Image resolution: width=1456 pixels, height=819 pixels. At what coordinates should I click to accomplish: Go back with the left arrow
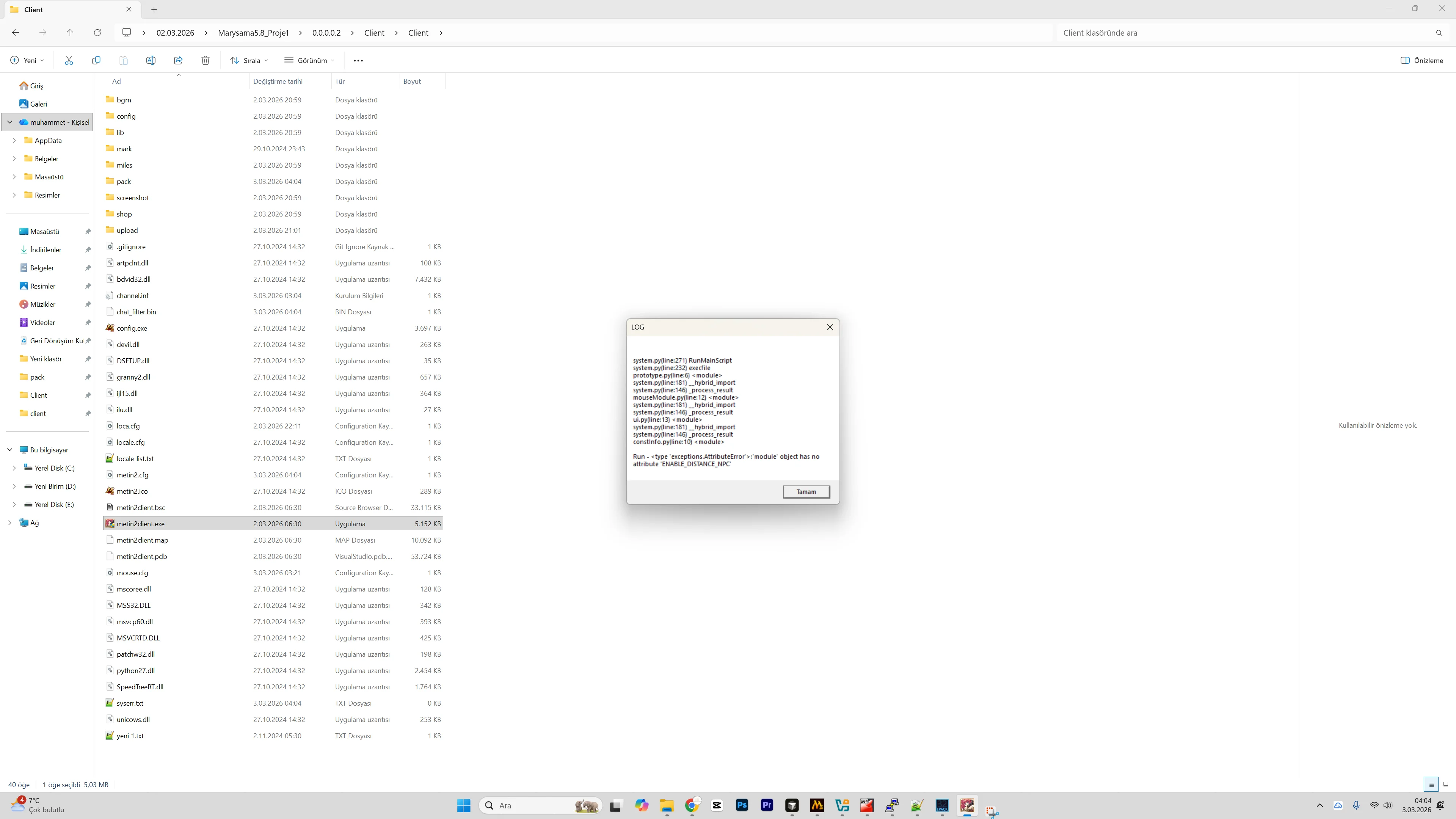click(15, 33)
